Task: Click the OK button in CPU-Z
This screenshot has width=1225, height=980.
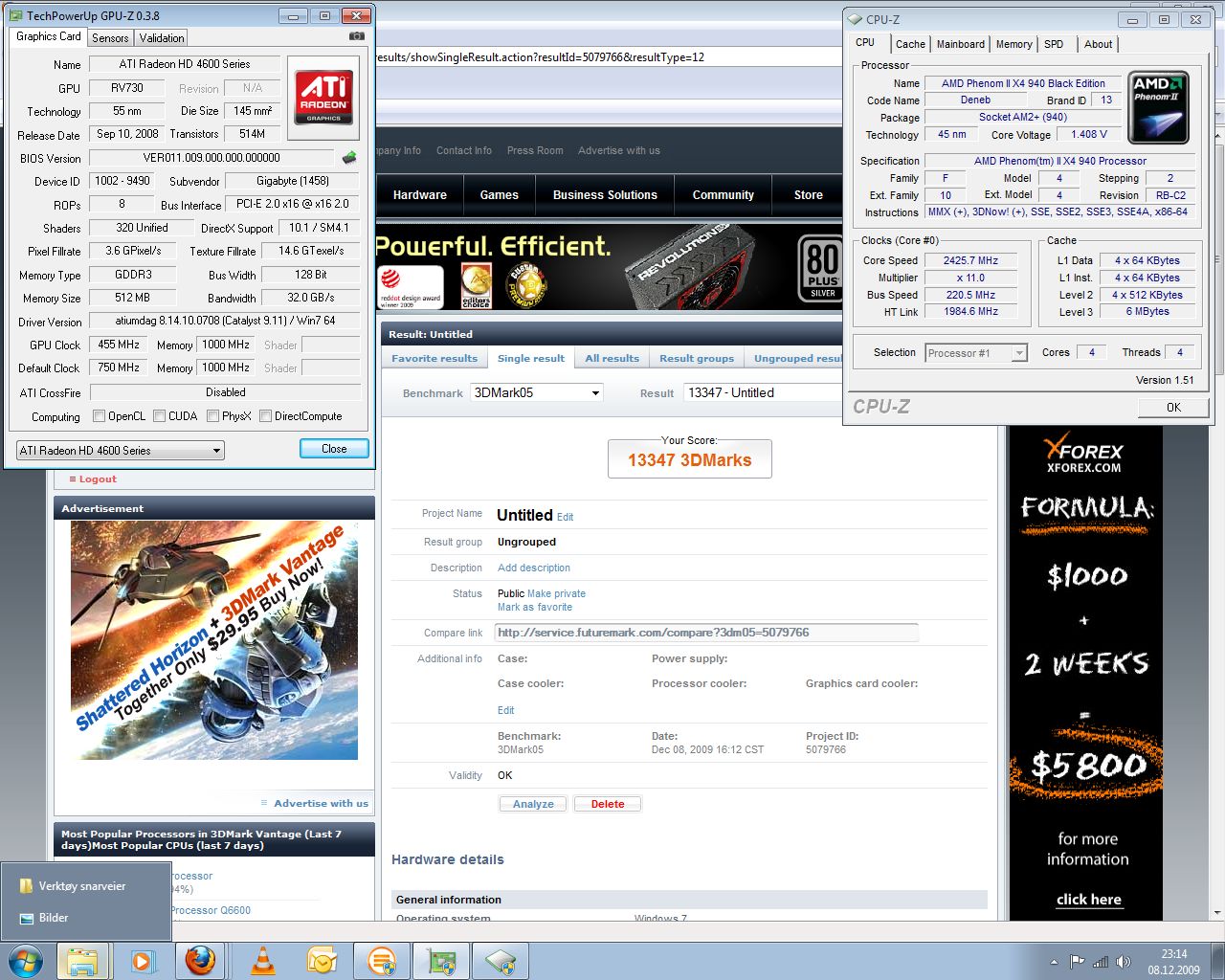Action: coord(1173,407)
